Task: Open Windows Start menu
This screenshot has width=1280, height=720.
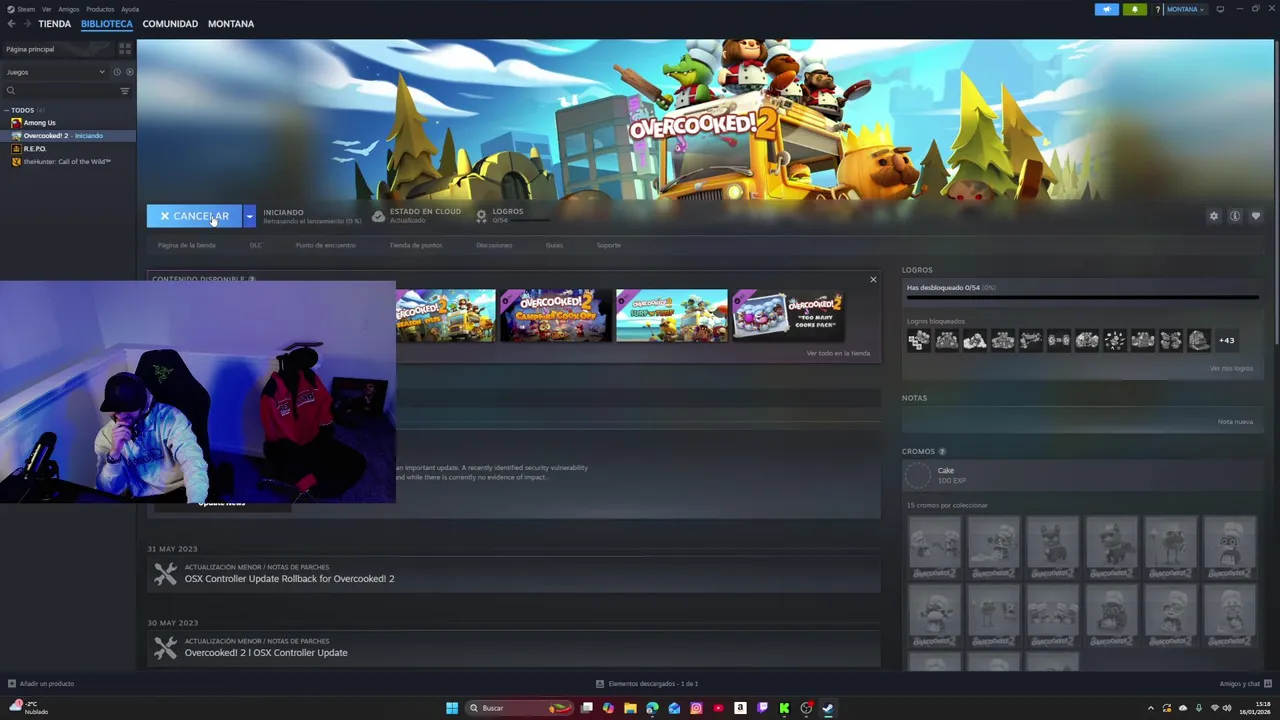Action: click(x=452, y=708)
